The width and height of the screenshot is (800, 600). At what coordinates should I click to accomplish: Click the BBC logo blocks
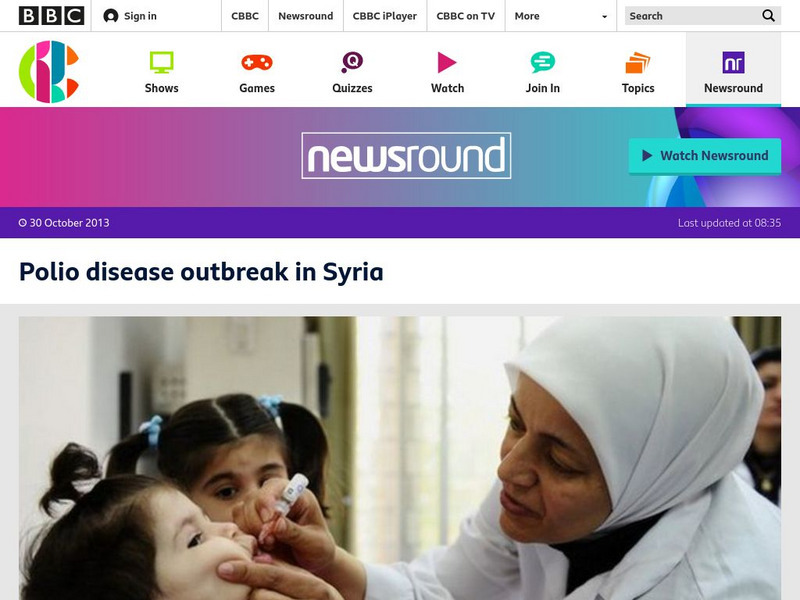tap(51, 16)
